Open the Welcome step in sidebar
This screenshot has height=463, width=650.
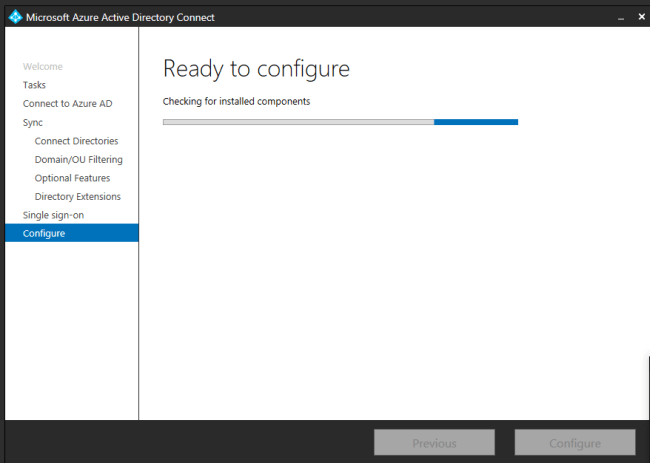pos(43,66)
